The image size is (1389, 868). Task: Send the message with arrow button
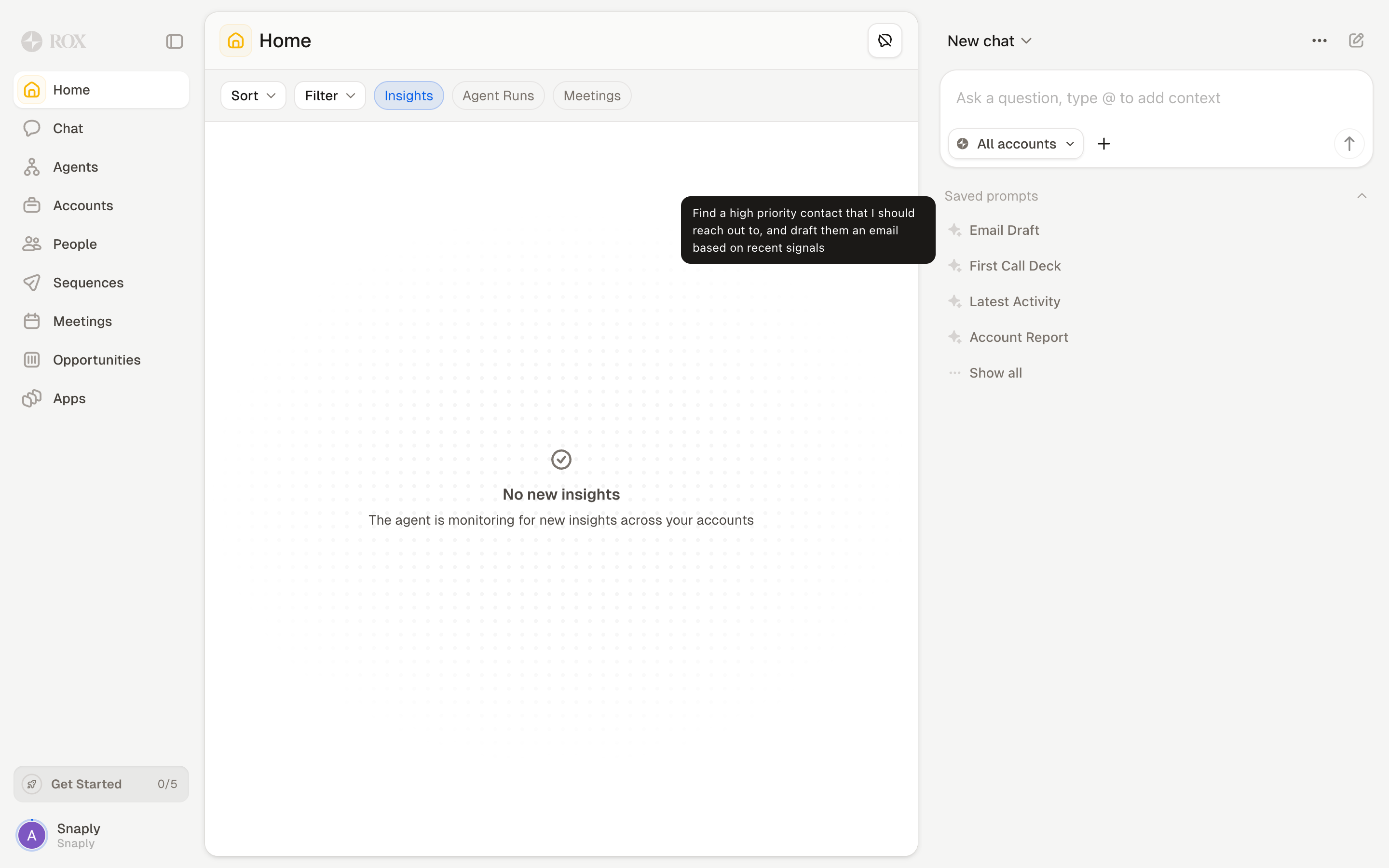coord(1349,144)
